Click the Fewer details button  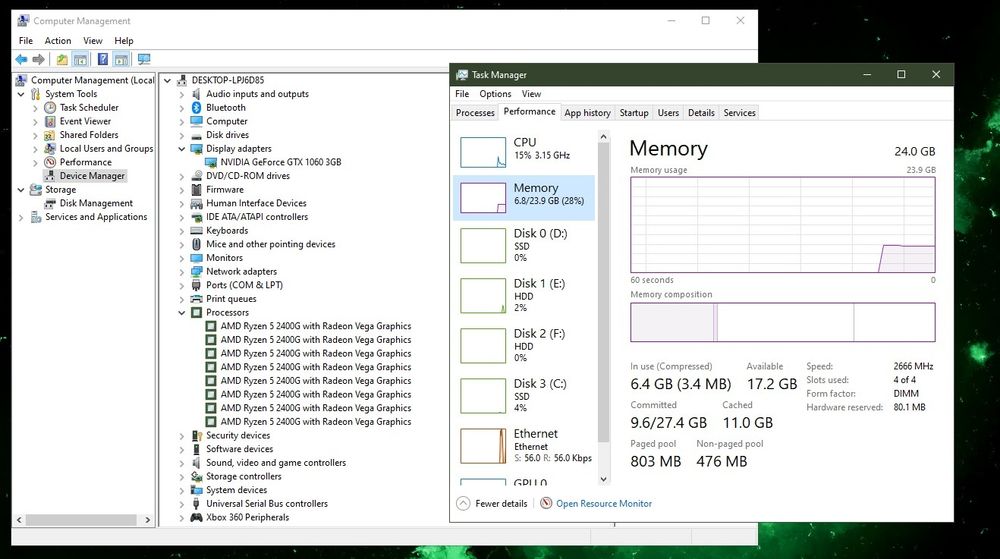[492, 504]
